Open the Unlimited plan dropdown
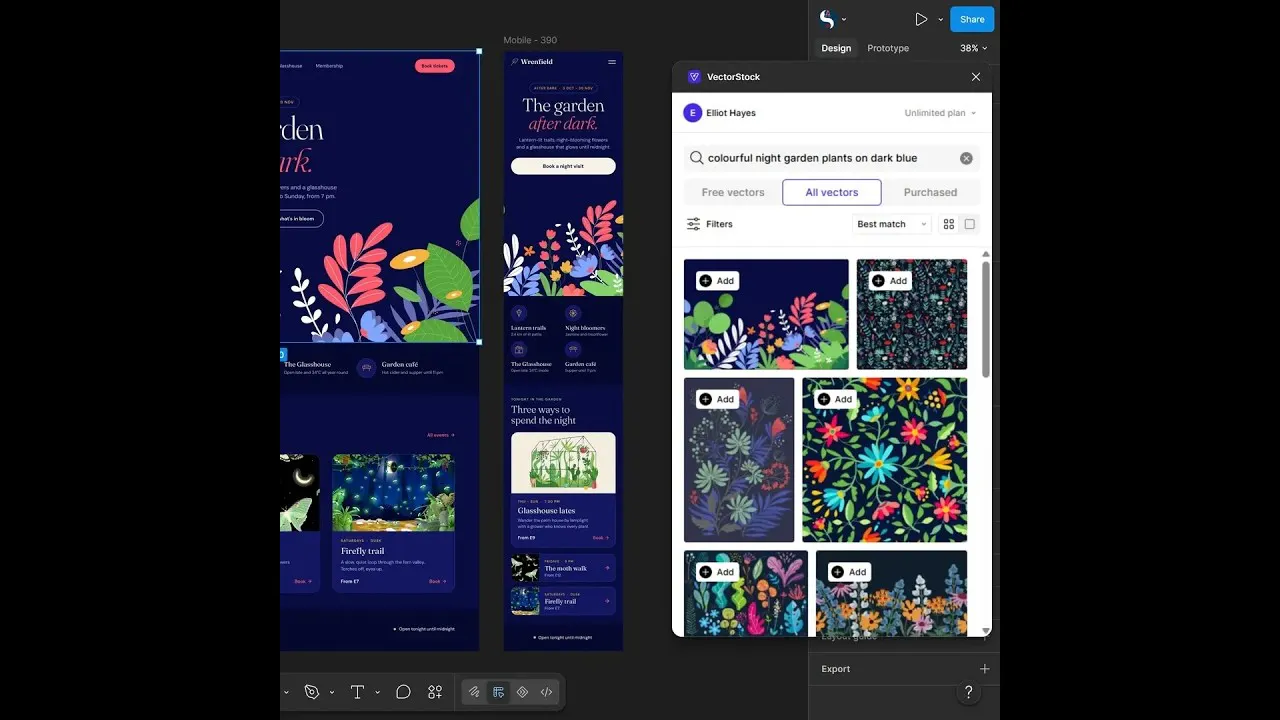 pos(940,113)
